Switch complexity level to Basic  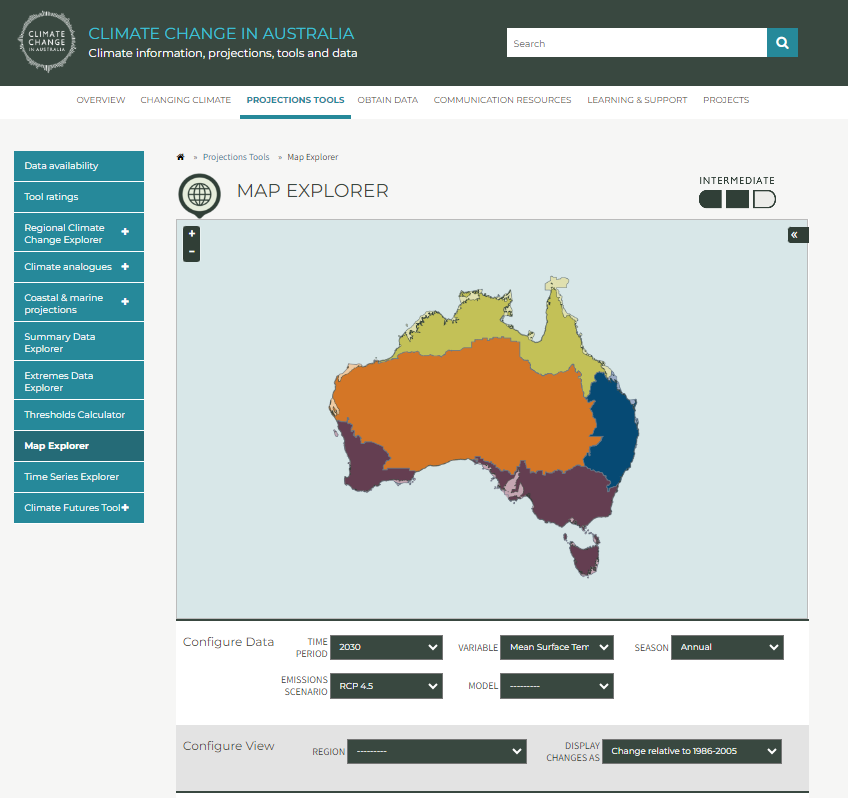[710, 199]
